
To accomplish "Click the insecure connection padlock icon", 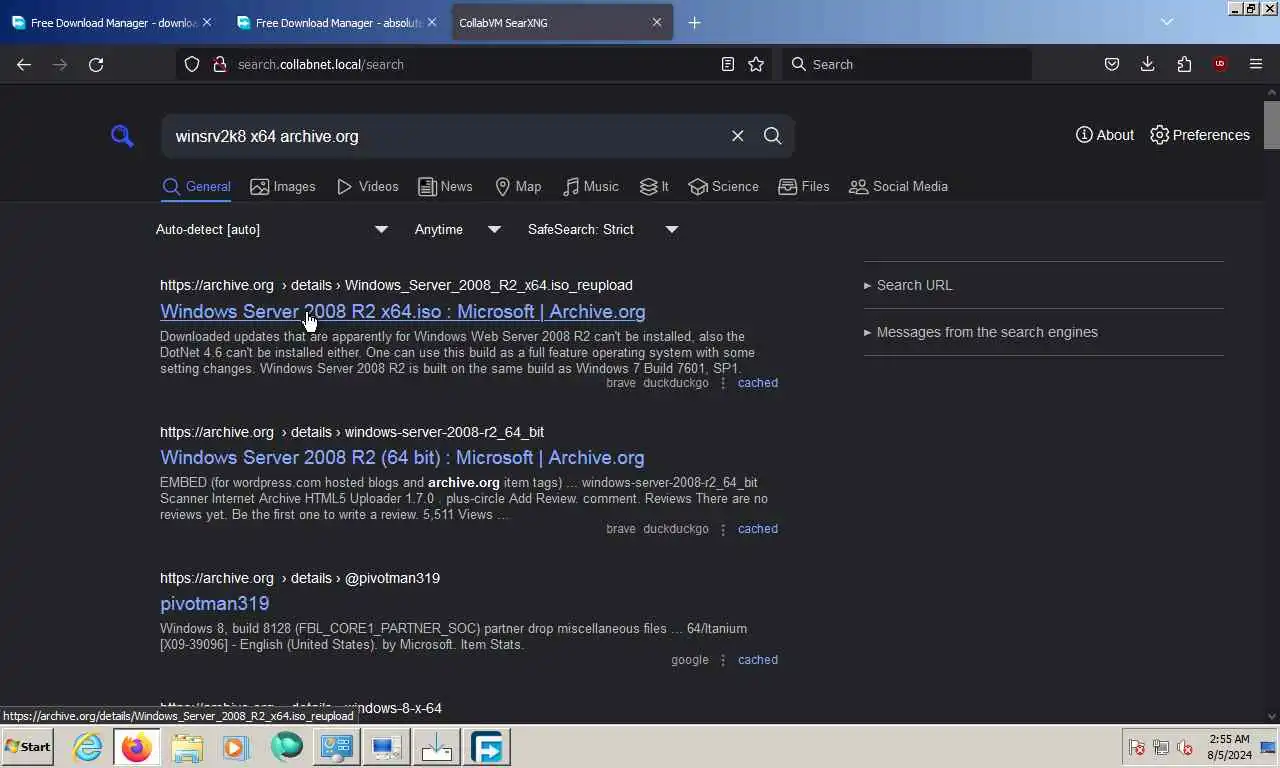I will click(x=219, y=64).
